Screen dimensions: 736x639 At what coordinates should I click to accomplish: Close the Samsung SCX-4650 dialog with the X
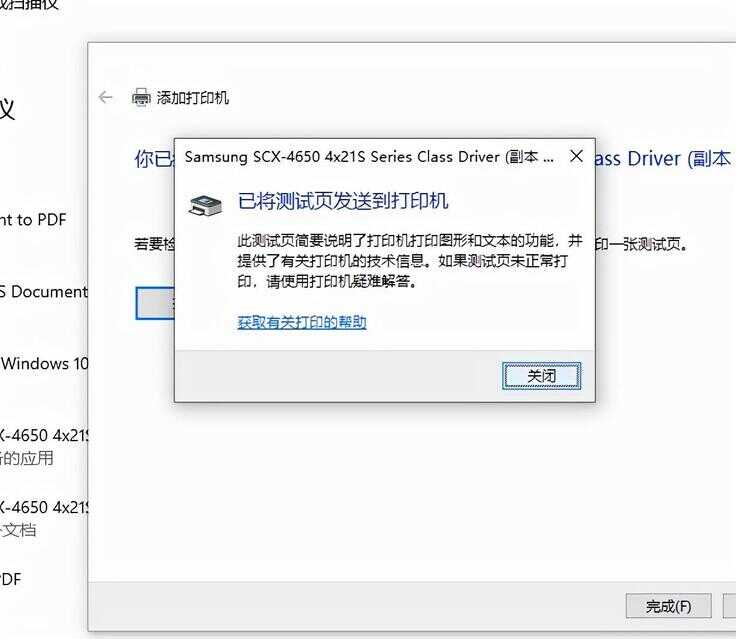tap(576, 156)
